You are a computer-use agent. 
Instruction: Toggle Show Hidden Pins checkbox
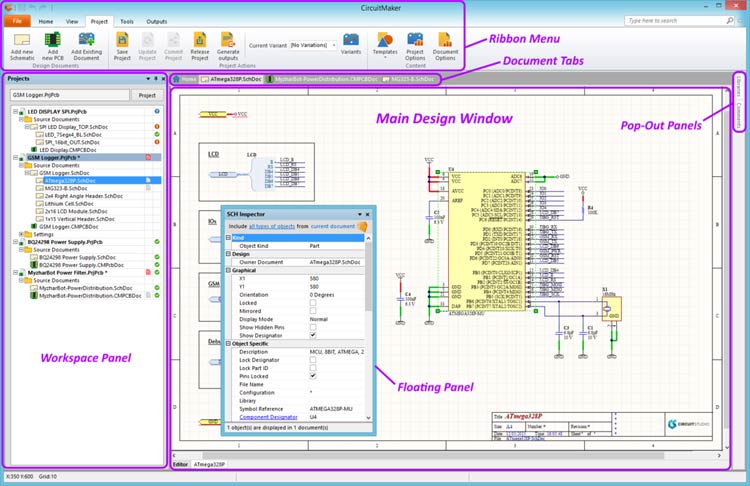point(313,327)
